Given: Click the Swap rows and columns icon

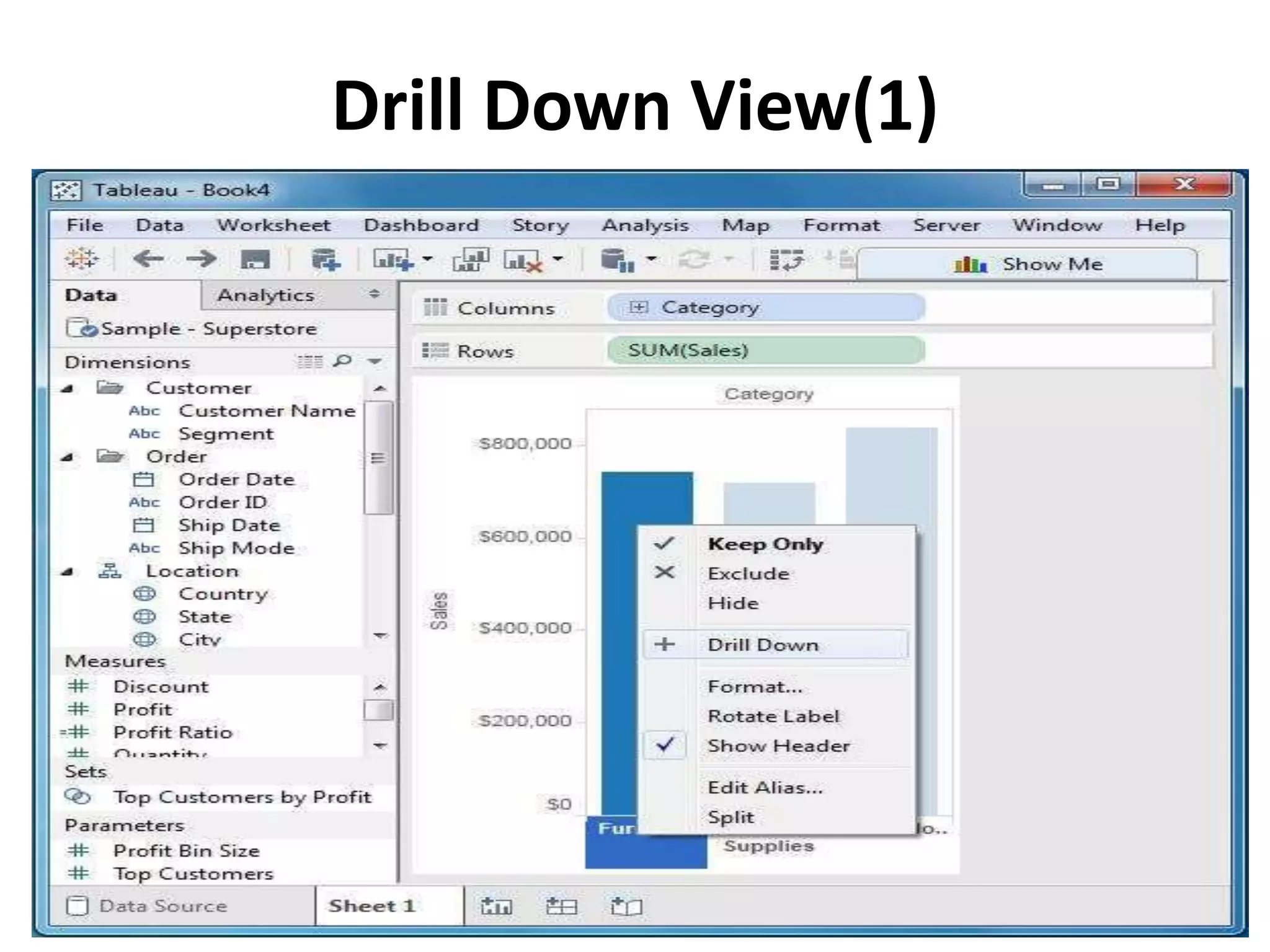Looking at the screenshot, I should [786, 260].
